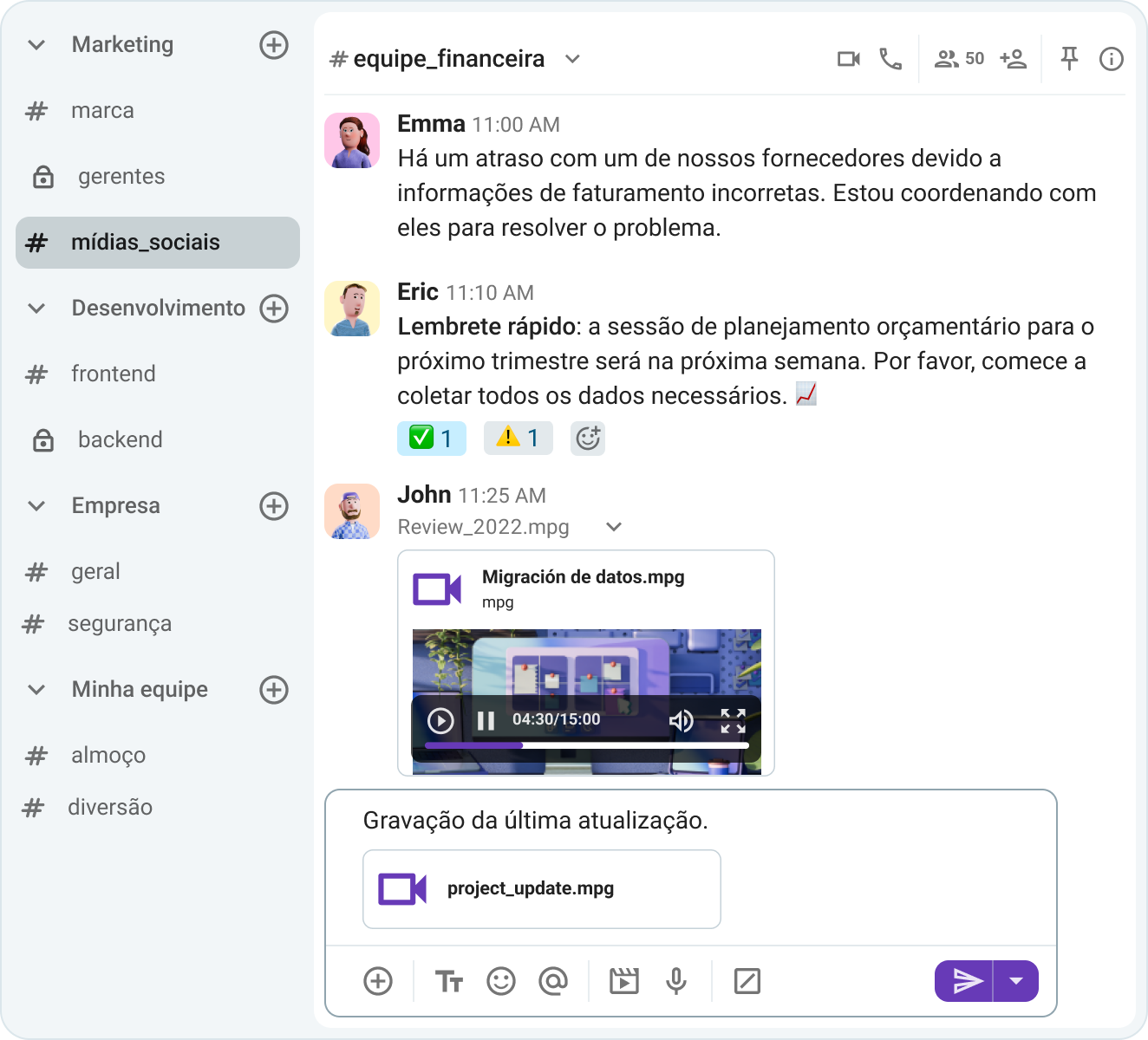Start a video call in the channel

[849, 59]
